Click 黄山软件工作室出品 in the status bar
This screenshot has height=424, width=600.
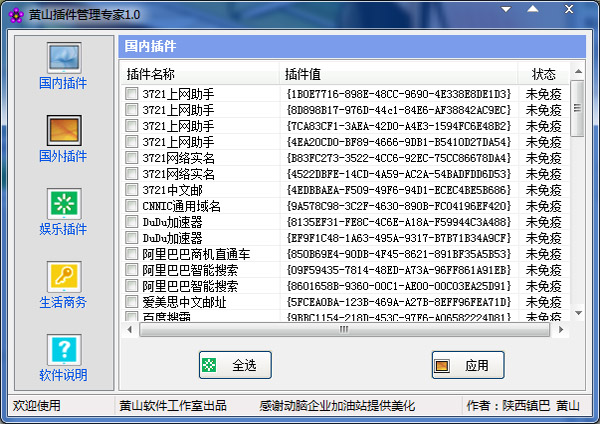pyautogui.click(x=173, y=406)
